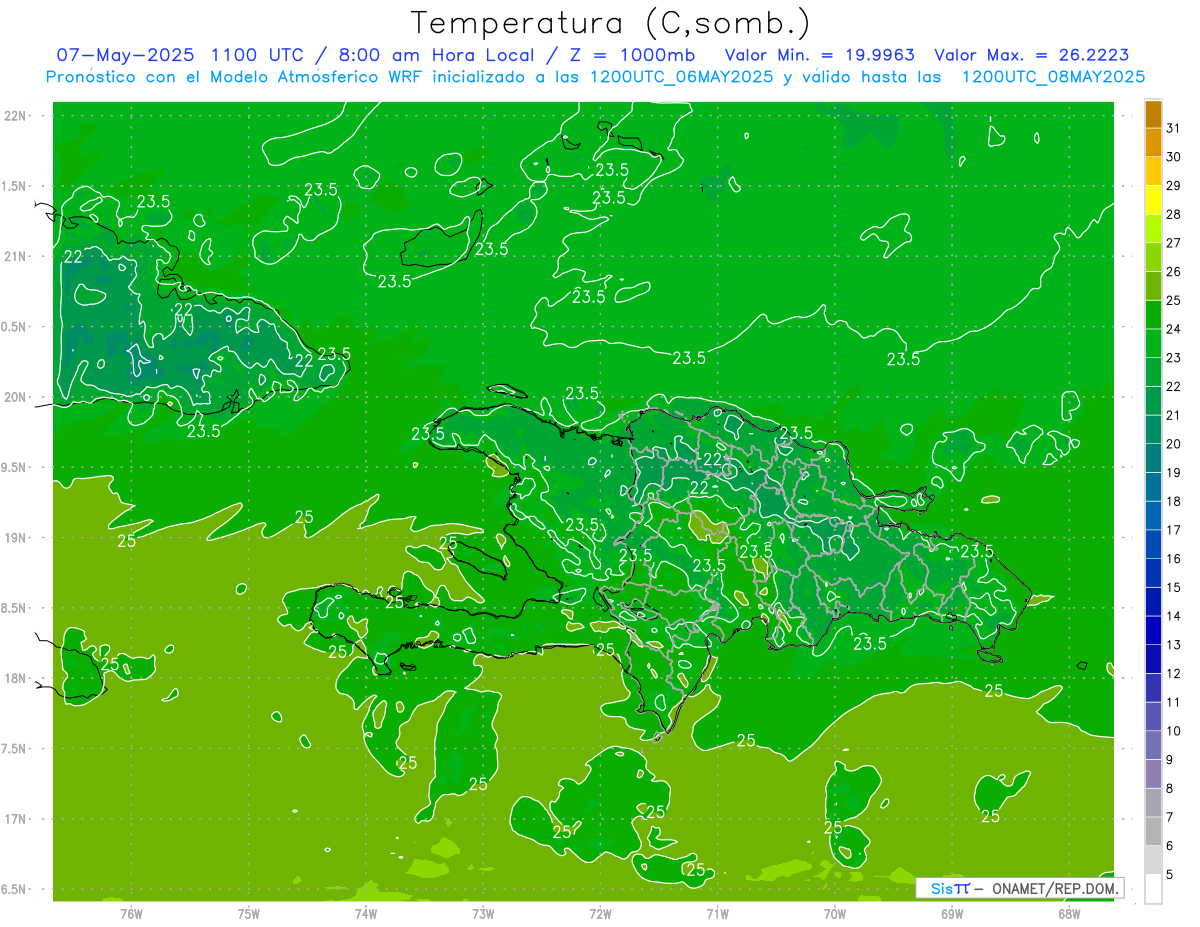
Task: Click the 74W longitude axis label
Action: pos(366,913)
